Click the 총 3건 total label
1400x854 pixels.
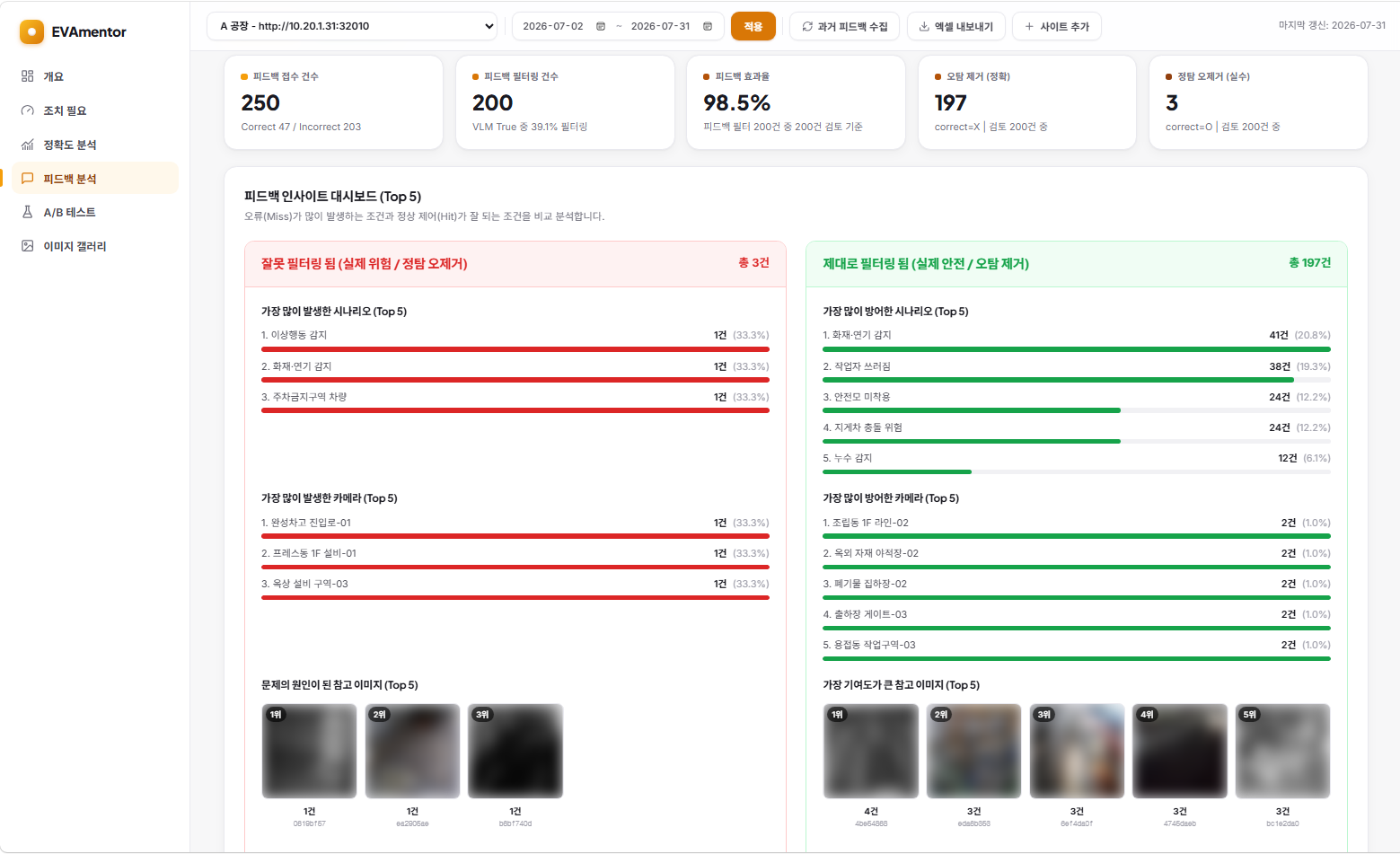point(753,263)
